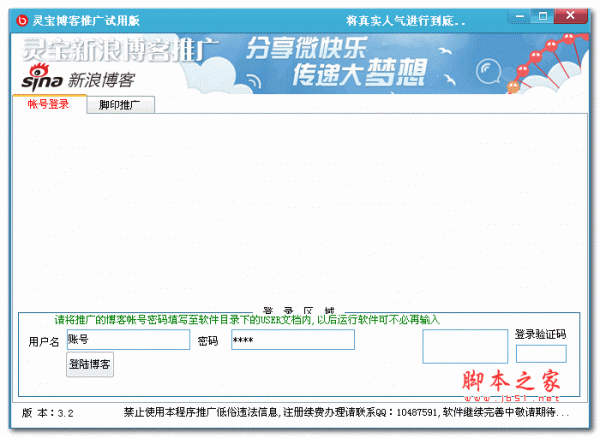Click the 用户名 account input field

(128, 339)
